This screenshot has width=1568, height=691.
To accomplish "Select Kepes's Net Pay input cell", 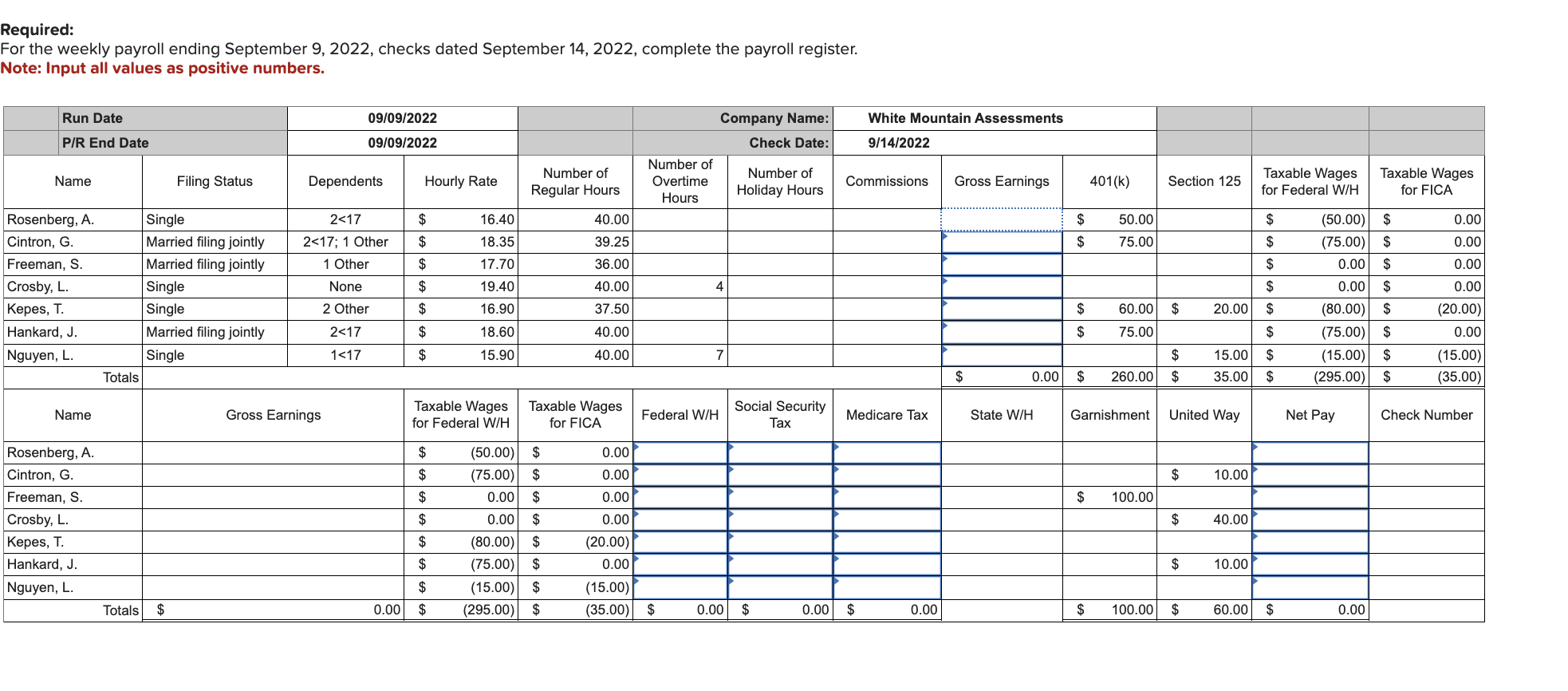I will (x=1310, y=542).
